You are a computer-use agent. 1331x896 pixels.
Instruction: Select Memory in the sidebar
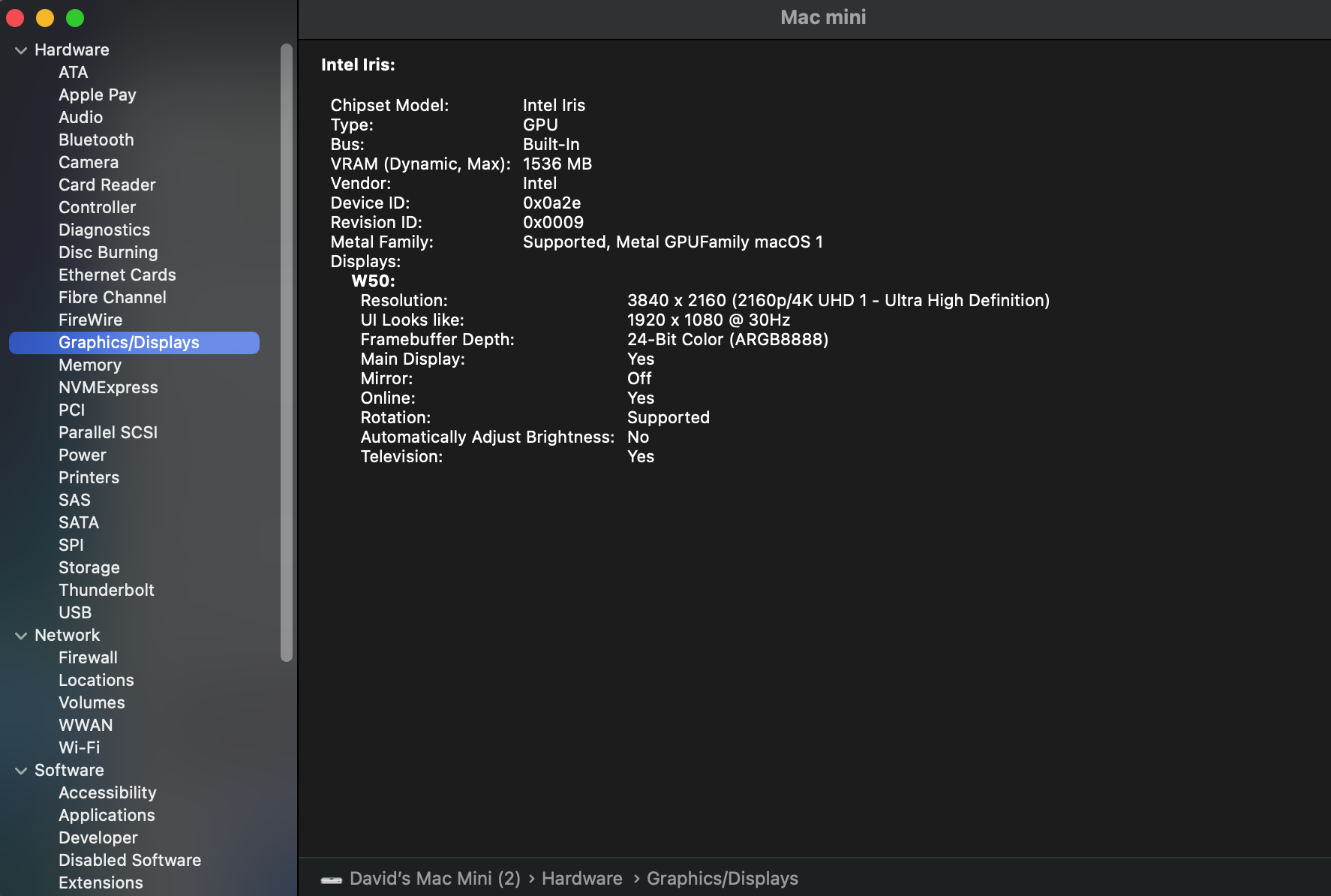pyautogui.click(x=90, y=365)
